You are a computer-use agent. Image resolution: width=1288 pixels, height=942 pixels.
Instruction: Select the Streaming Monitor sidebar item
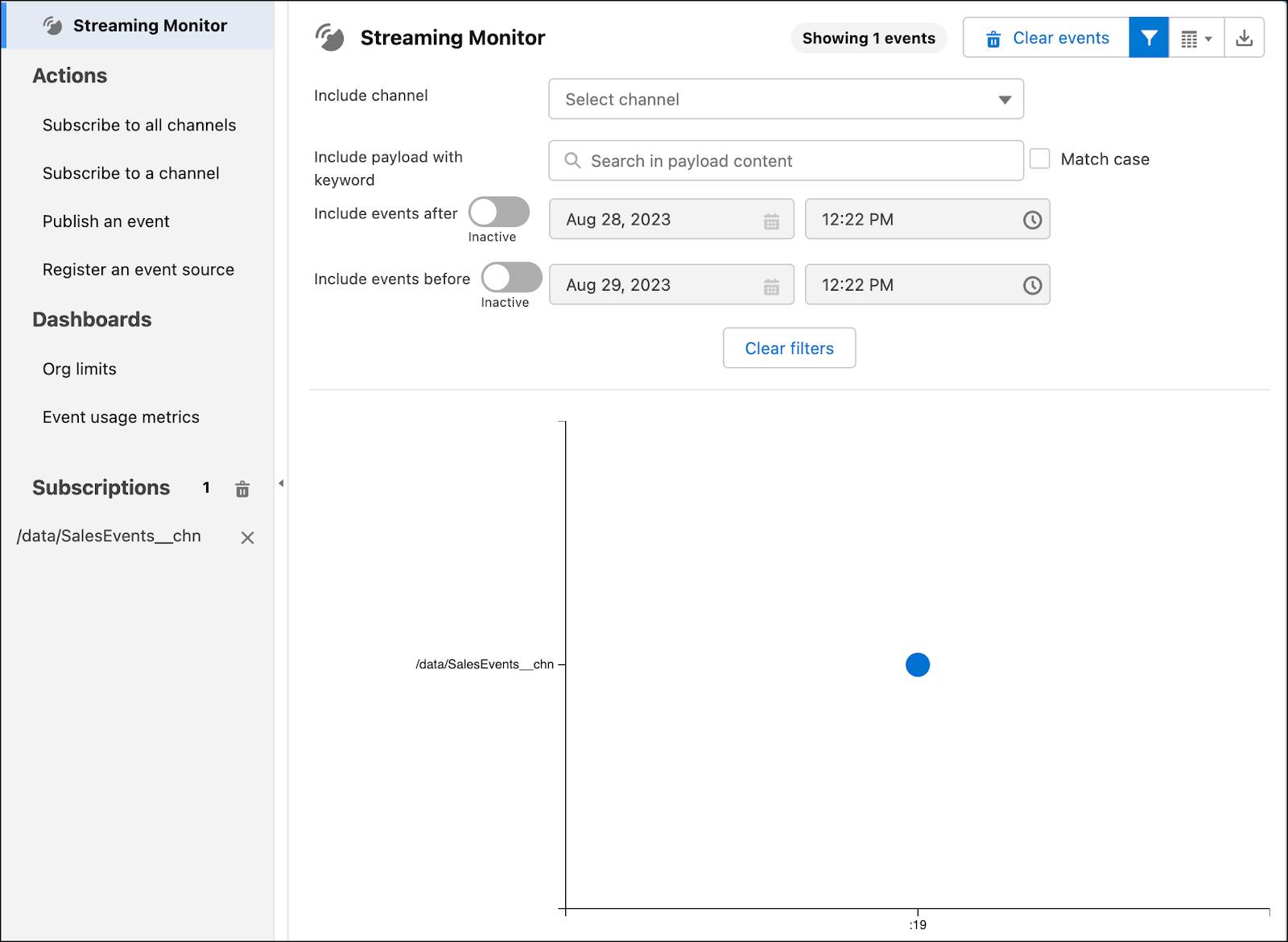coord(138,26)
